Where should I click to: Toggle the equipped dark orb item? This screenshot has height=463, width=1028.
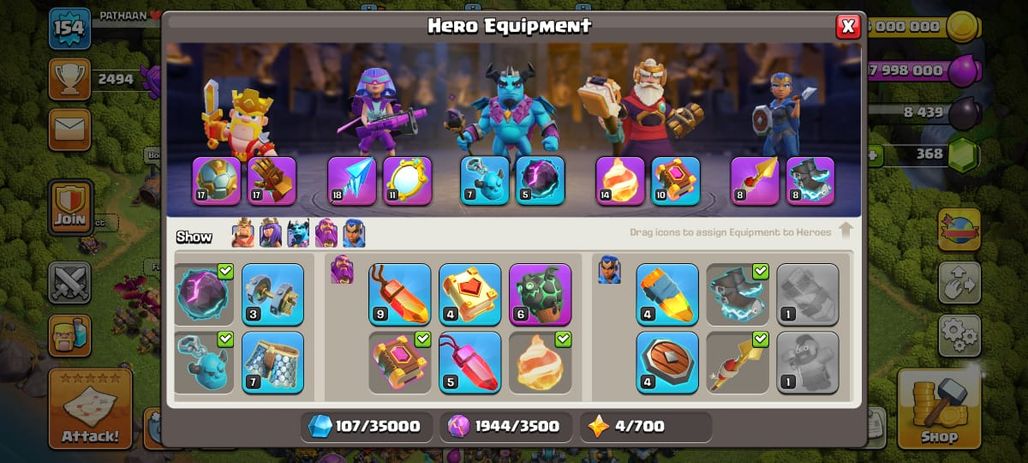203,294
